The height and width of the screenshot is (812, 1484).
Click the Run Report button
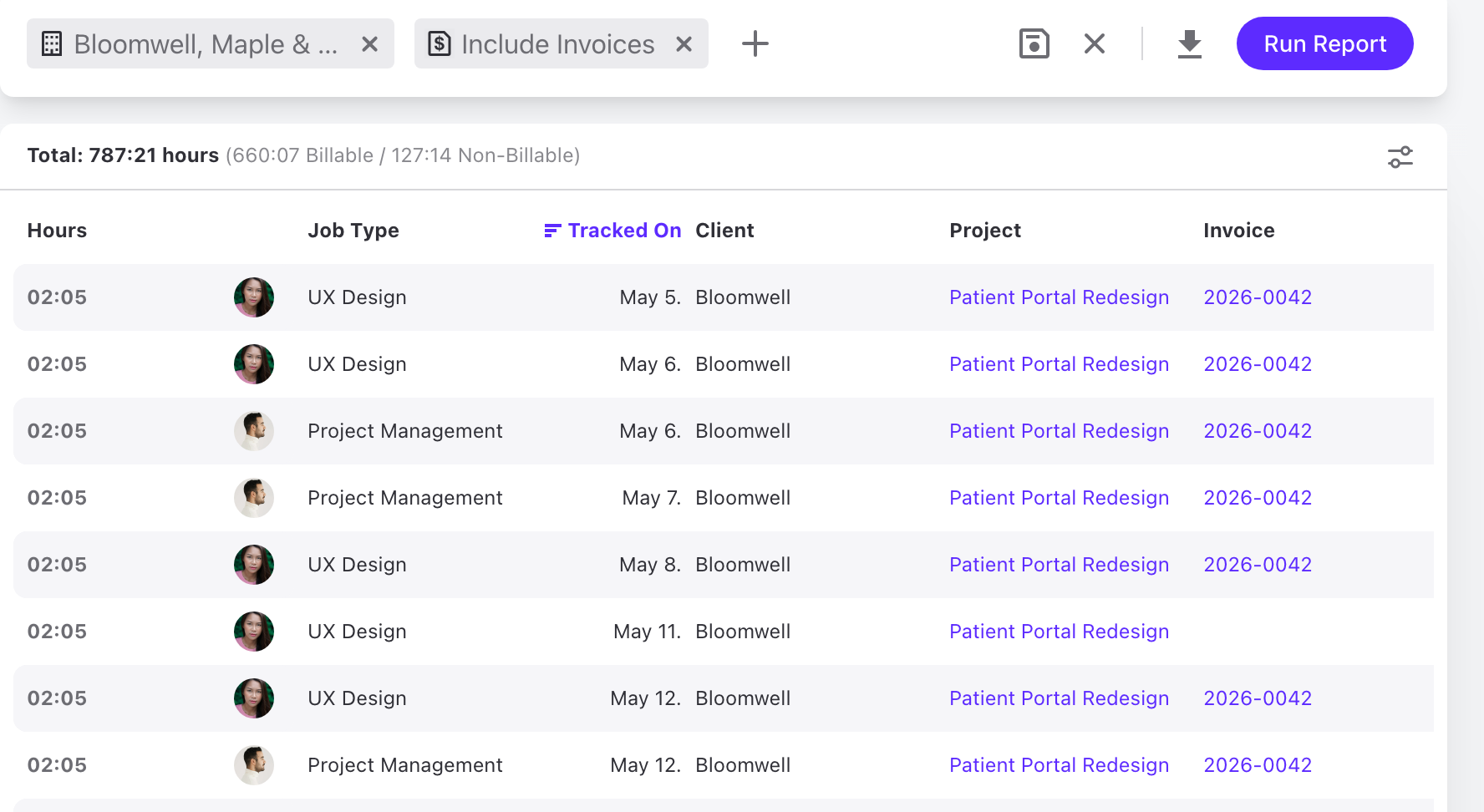tap(1325, 43)
